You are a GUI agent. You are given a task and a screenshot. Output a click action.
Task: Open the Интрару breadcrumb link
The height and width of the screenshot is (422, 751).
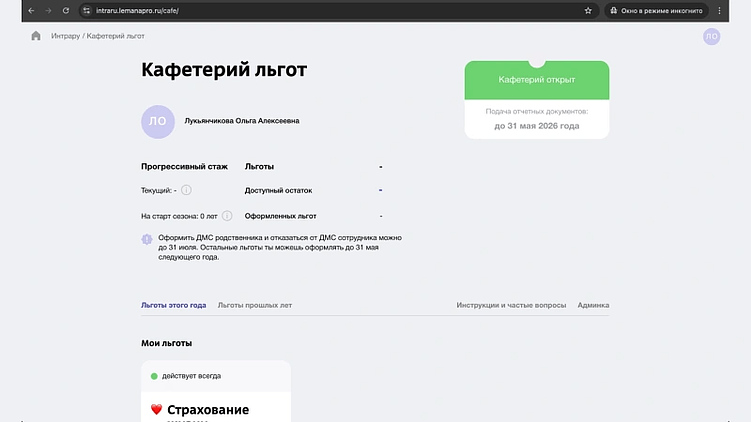(x=66, y=36)
